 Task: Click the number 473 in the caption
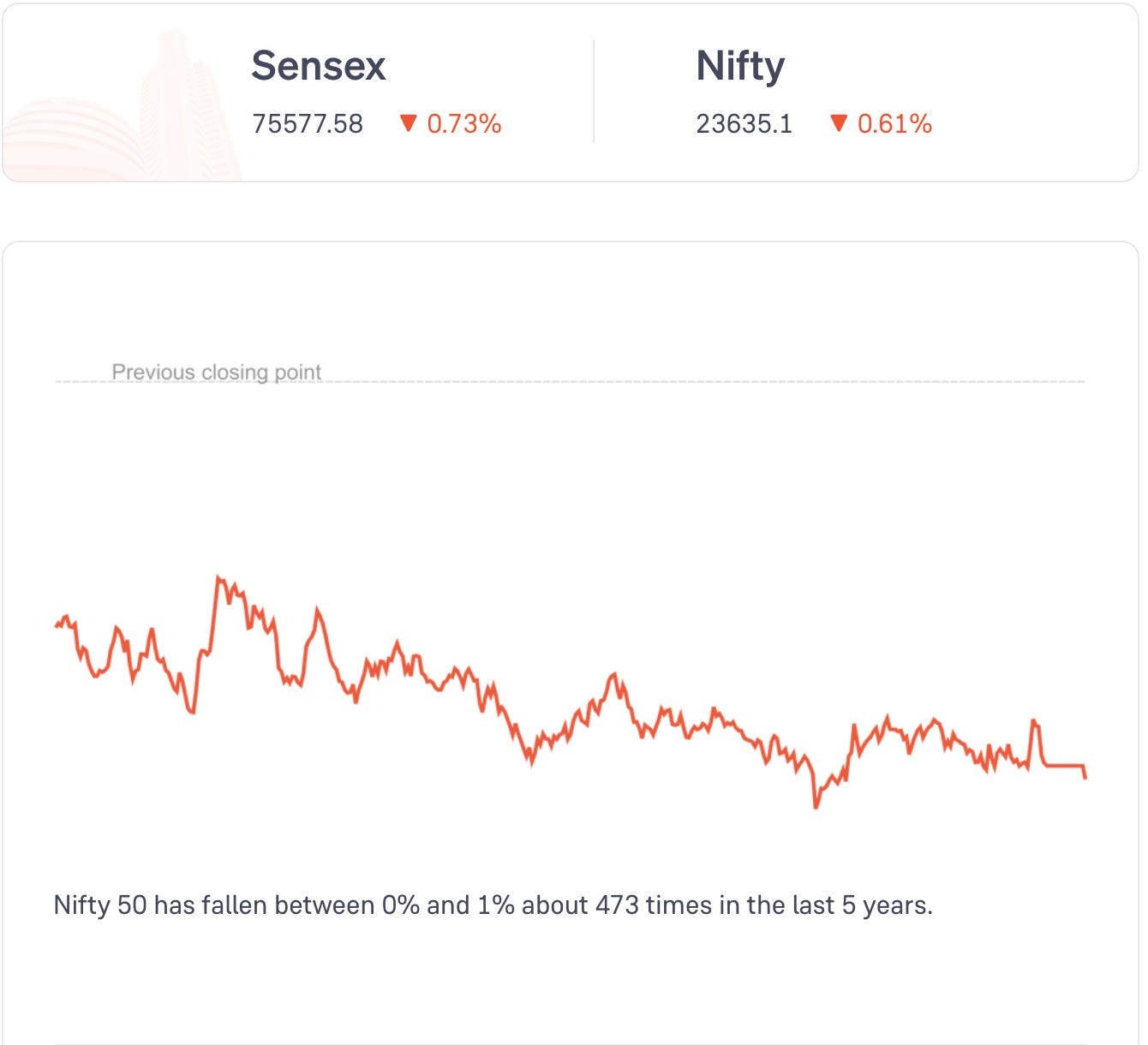click(x=618, y=905)
